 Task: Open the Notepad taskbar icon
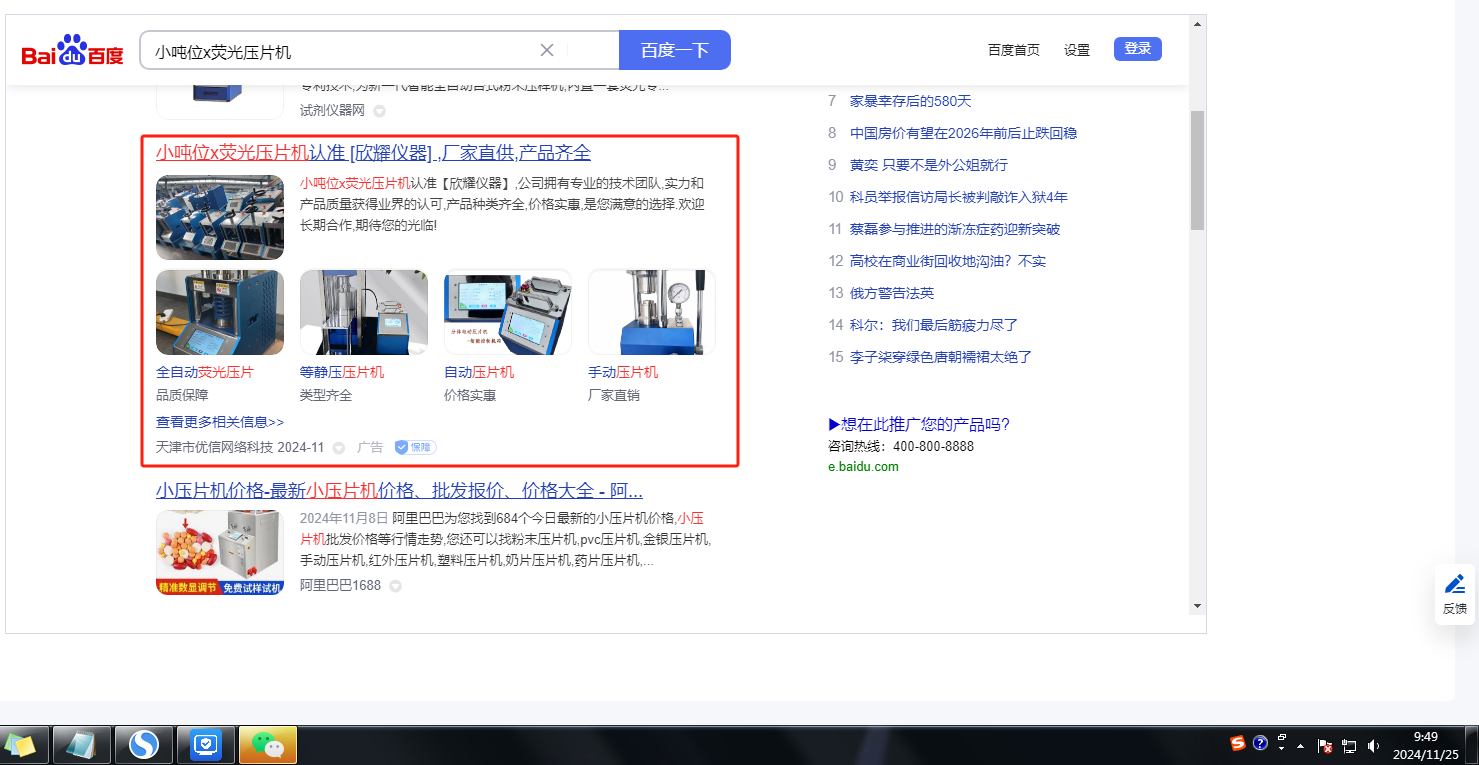pos(81,745)
